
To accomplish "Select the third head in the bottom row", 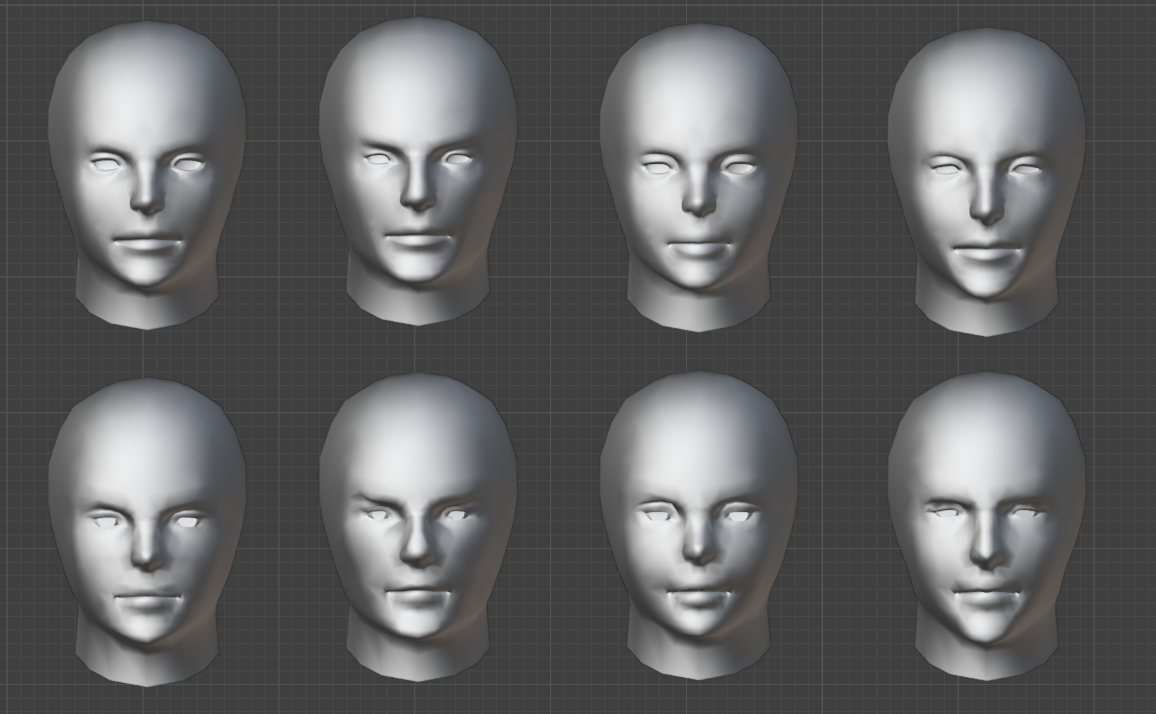I will point(698,526).
